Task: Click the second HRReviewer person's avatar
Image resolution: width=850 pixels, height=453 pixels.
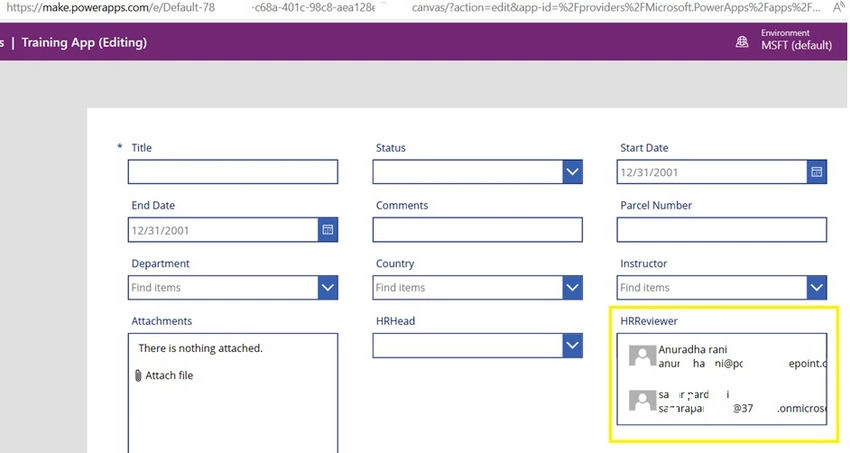Action: coord(642,400)
